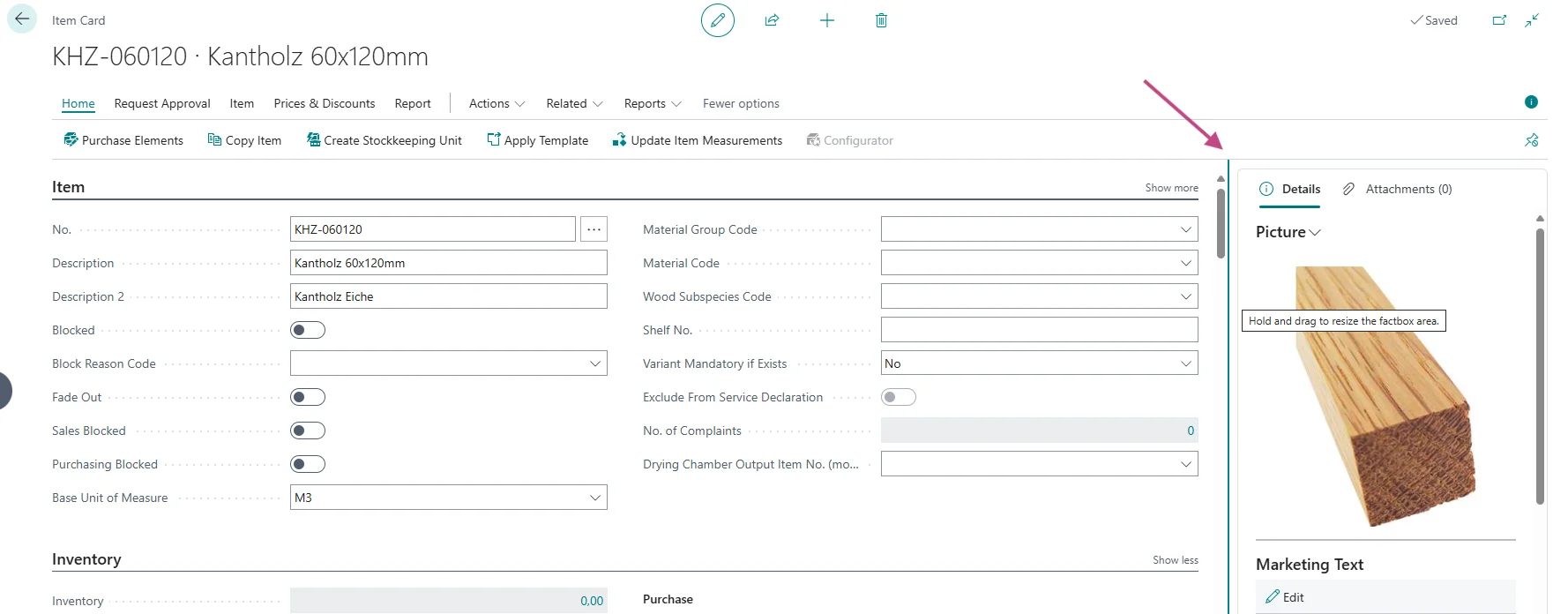Open the Base Unit of Measure dropdown

tap(594, 498)
